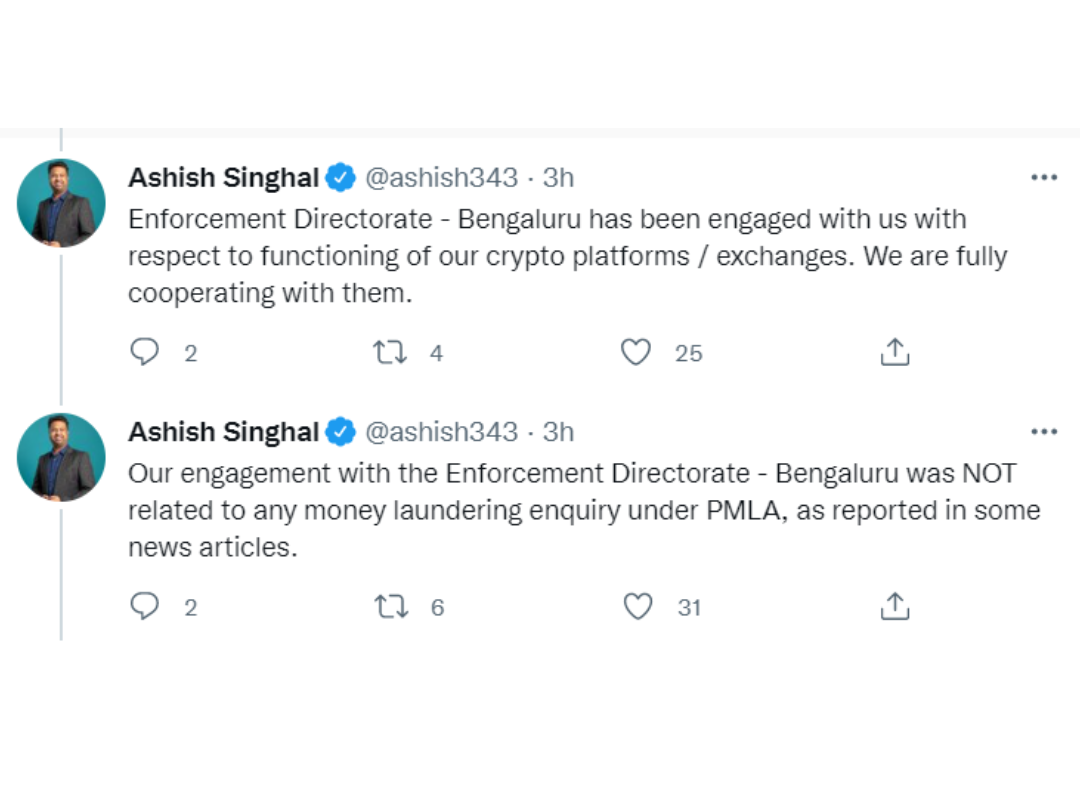Open Ashish Singhal profile name in first tweet
The width and height of the screenshot is (1080, 800).
(223, 178)
